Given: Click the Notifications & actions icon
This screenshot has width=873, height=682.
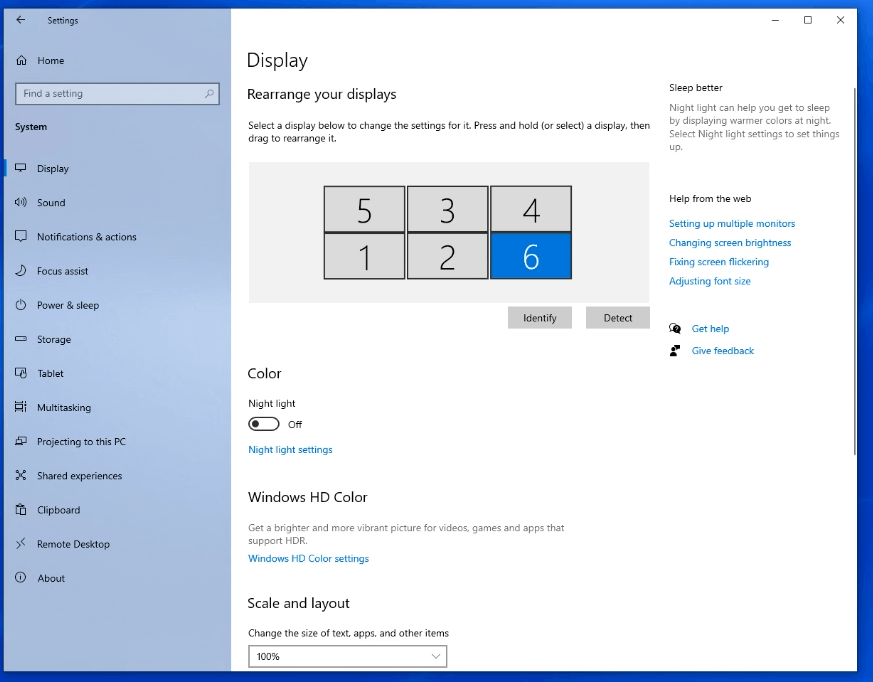Looking at the screenshot, I should coord(21,236).
